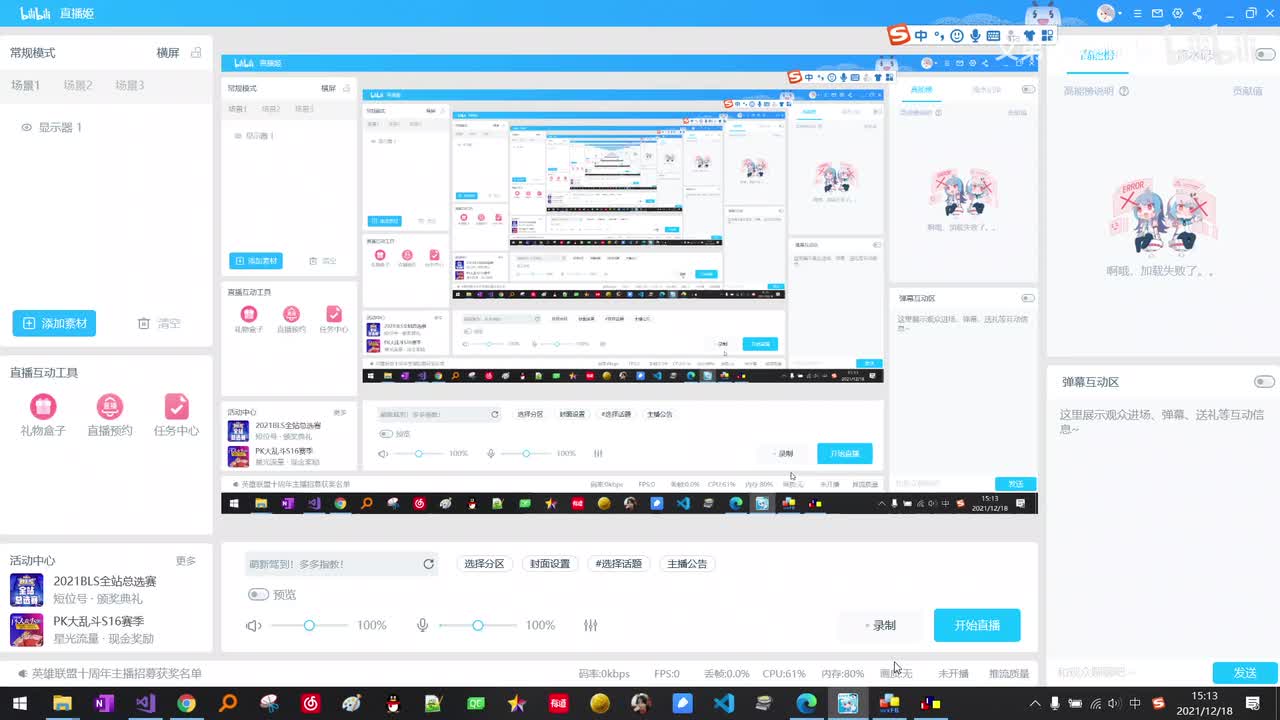Screen dimensions: 1280x720
Task: Open OneNote from the taskbar
Action: pyautogui.click(x=103, y=704)
